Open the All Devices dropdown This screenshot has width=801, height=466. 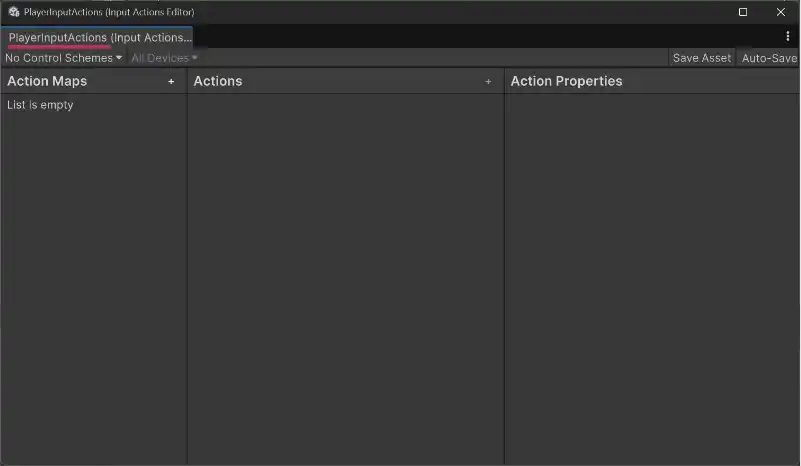click(x=164, y=58)
